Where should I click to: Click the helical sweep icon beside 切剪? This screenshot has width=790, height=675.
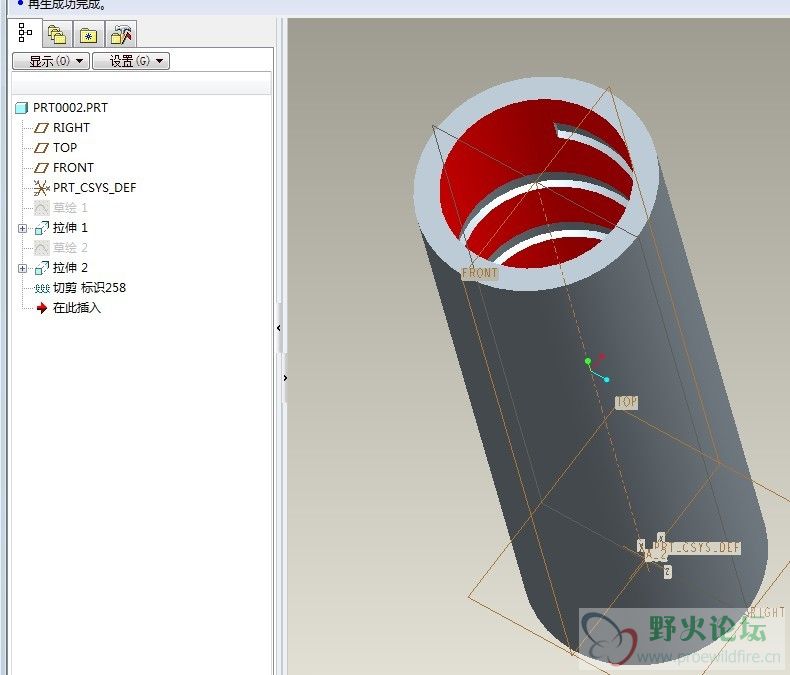41,288
